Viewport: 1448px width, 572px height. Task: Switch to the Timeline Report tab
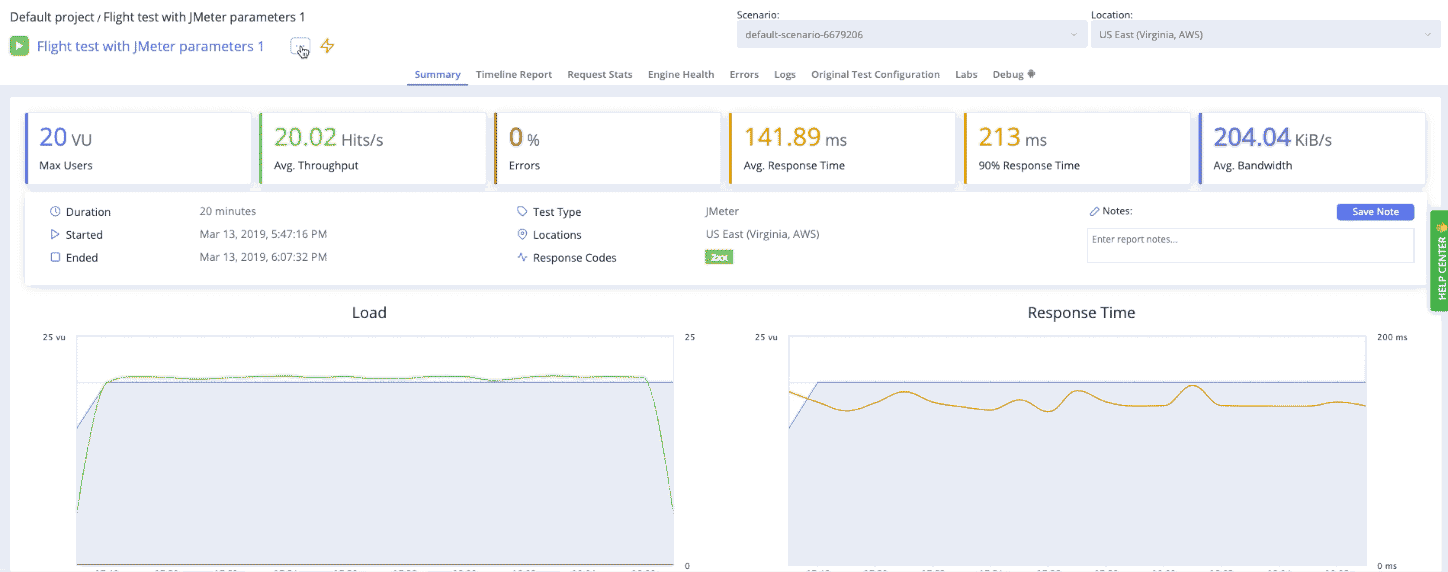(514, 75)
